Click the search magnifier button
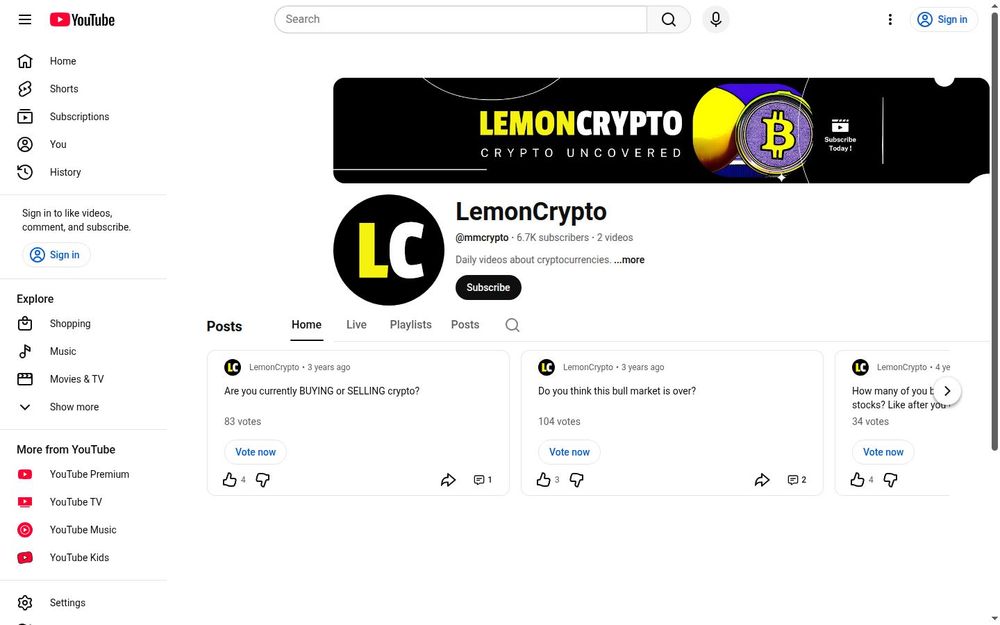 (668, 20)
